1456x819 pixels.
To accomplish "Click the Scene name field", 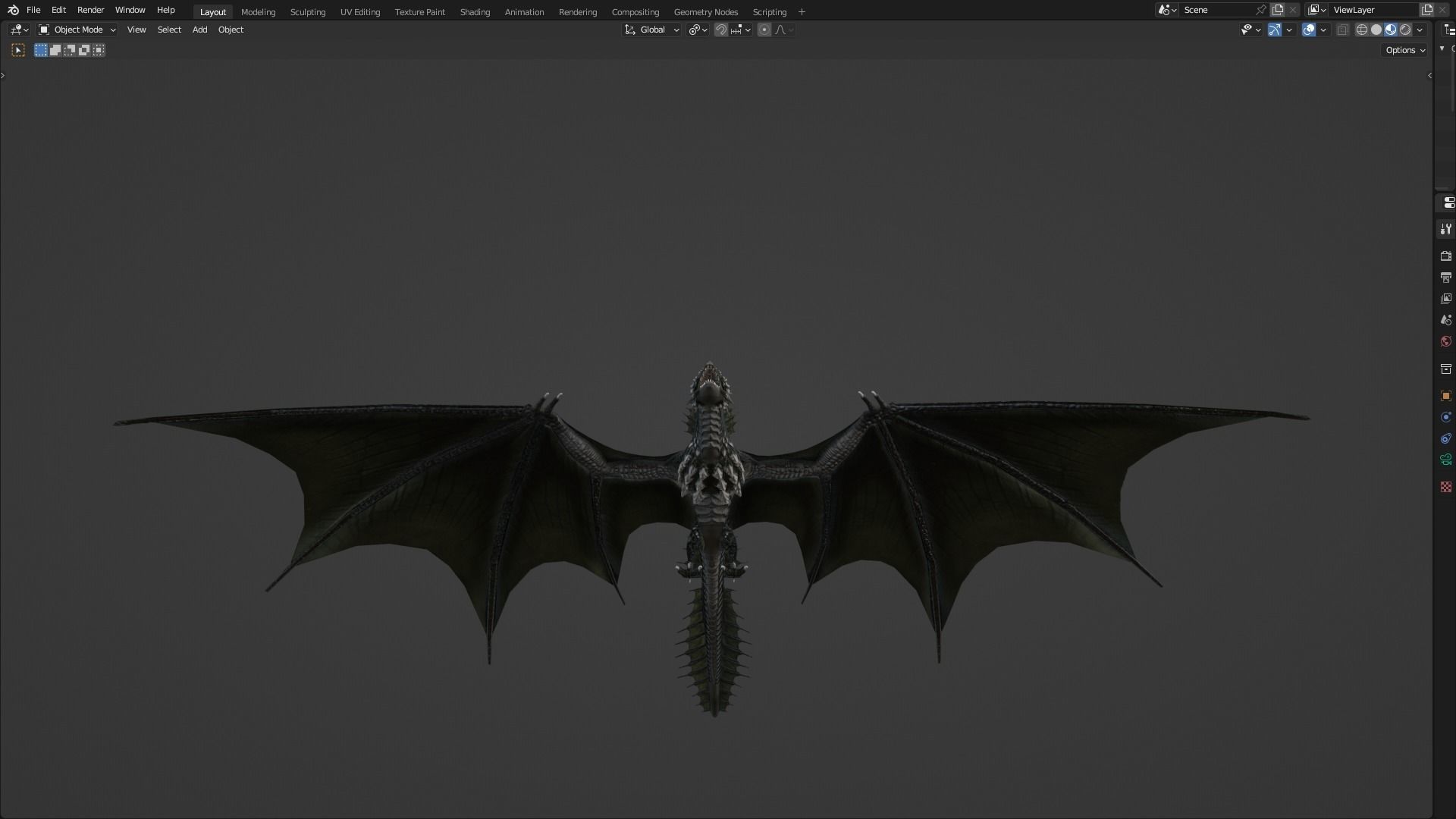I will point(1217,10).
